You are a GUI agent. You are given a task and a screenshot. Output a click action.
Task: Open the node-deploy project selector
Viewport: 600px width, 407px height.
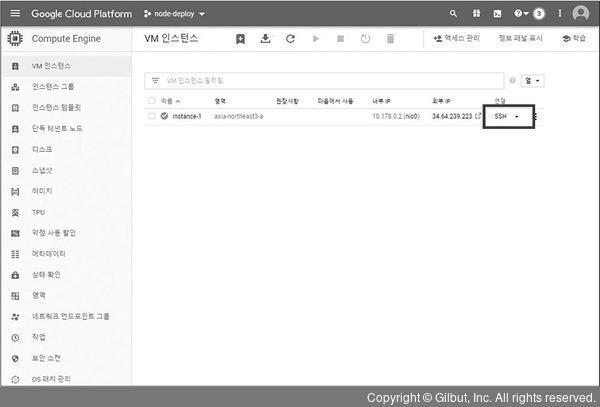click(x=174, y=14)
